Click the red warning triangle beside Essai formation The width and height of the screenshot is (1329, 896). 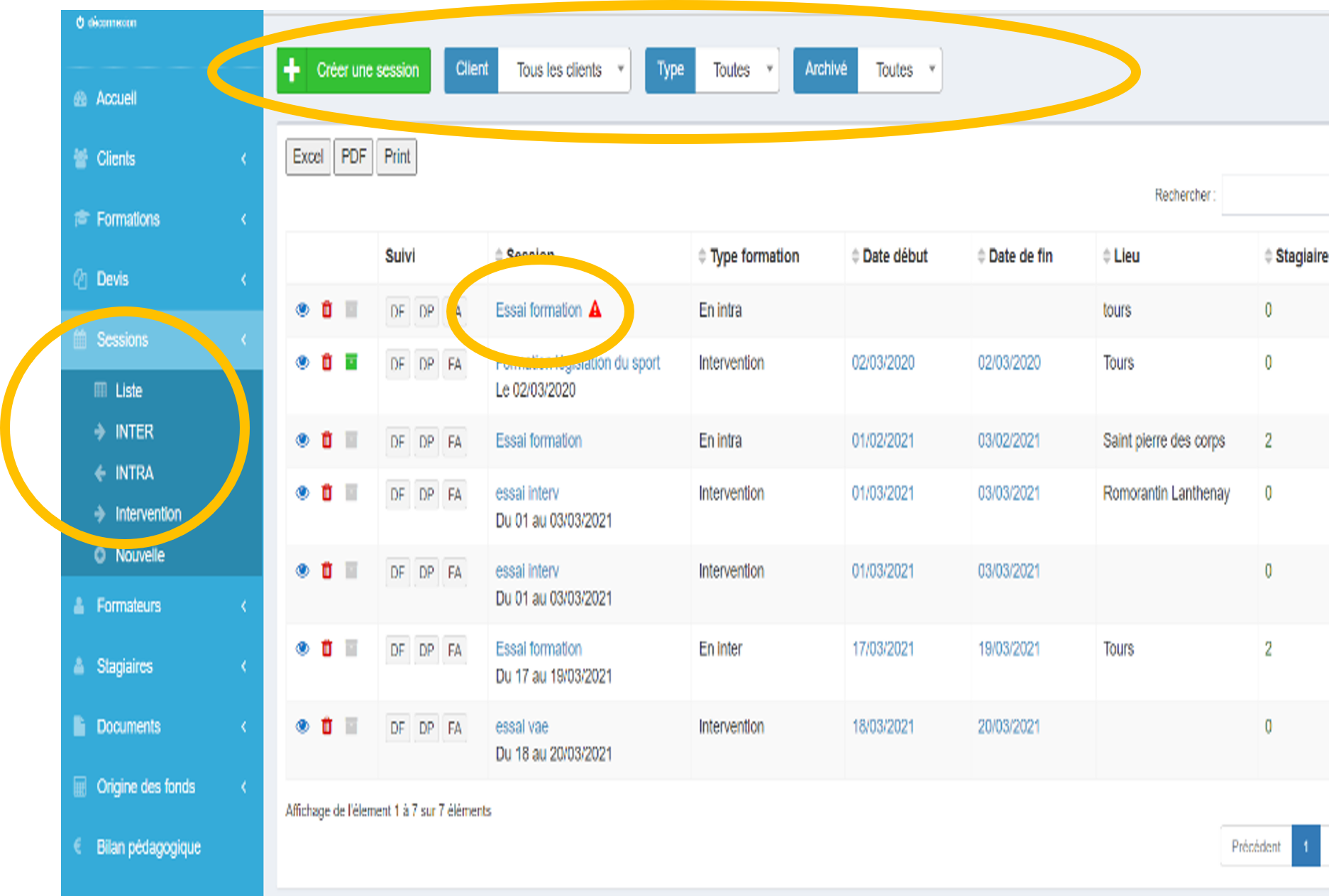tap(595, 309)
